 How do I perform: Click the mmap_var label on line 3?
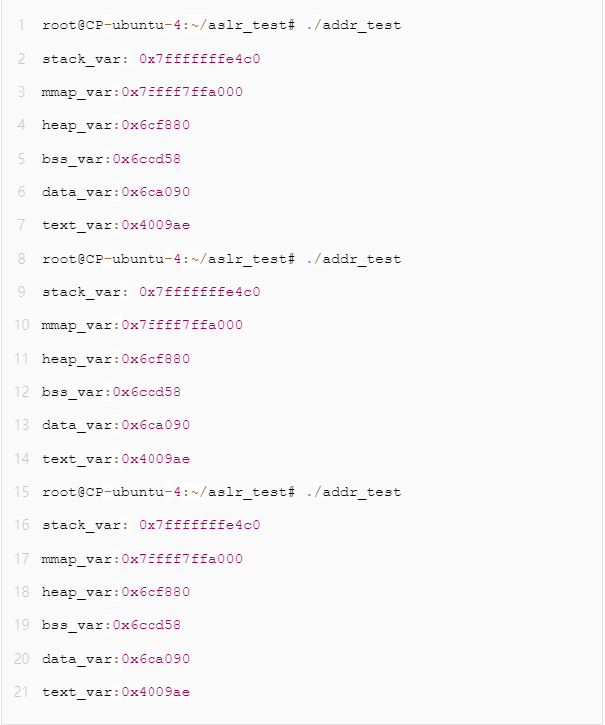pos(78,92)
